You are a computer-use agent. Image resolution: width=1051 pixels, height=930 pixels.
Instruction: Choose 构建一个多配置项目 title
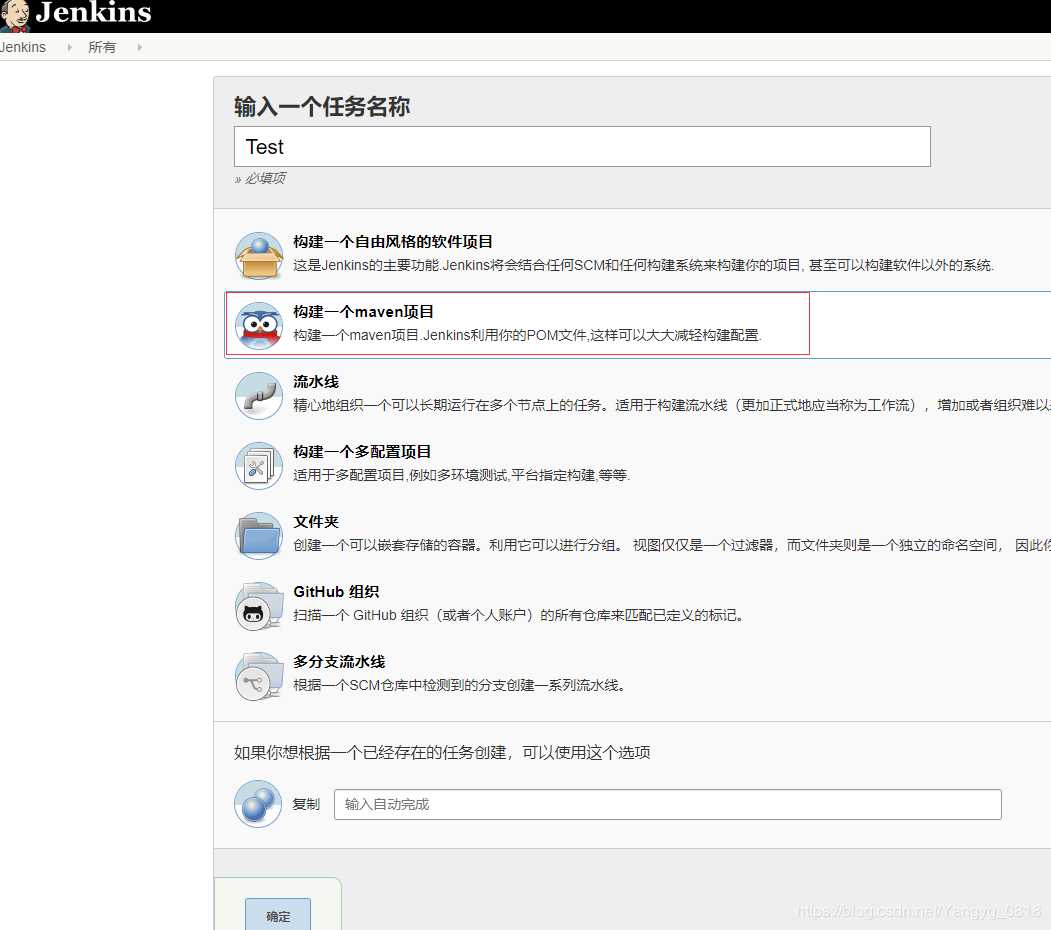pos(362,452)
